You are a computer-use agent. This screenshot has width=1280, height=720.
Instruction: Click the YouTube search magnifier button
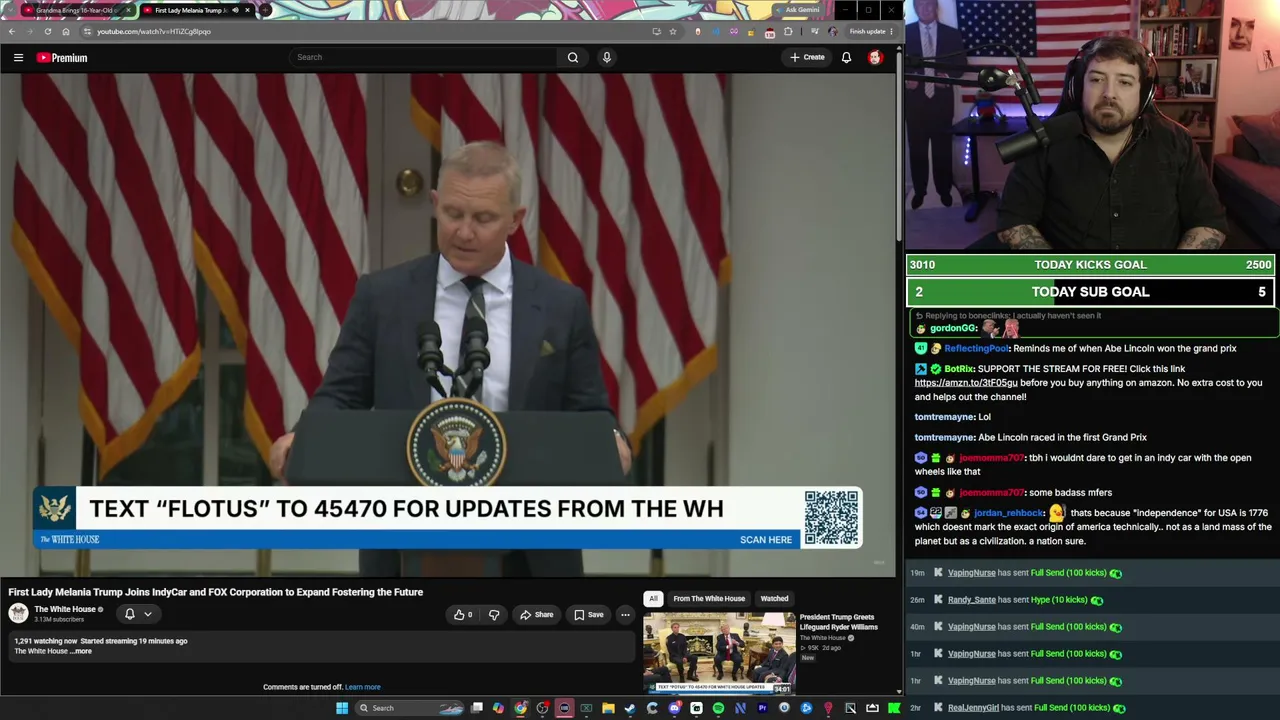click(x=573, y=58)
